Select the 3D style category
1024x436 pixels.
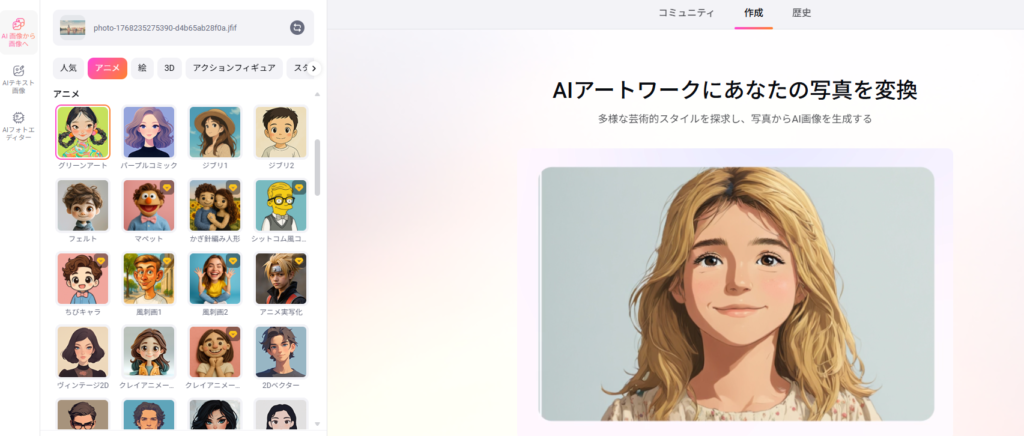point(169,68)
